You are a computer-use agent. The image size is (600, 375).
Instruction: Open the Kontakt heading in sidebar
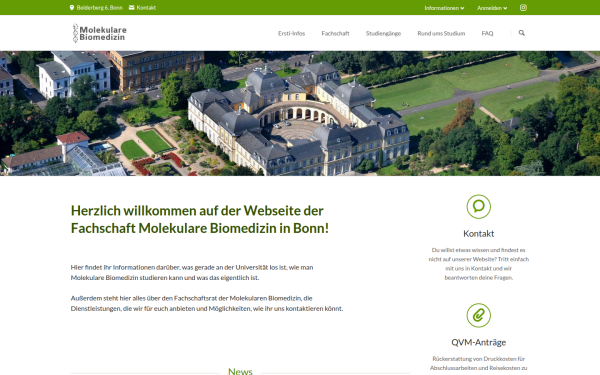478,233
